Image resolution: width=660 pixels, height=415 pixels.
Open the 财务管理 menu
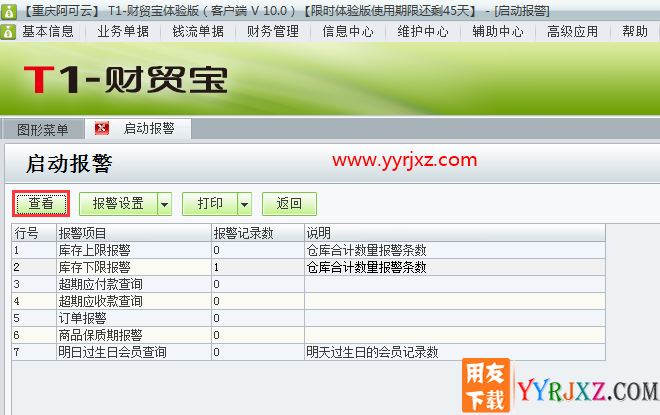click(273, 32)
